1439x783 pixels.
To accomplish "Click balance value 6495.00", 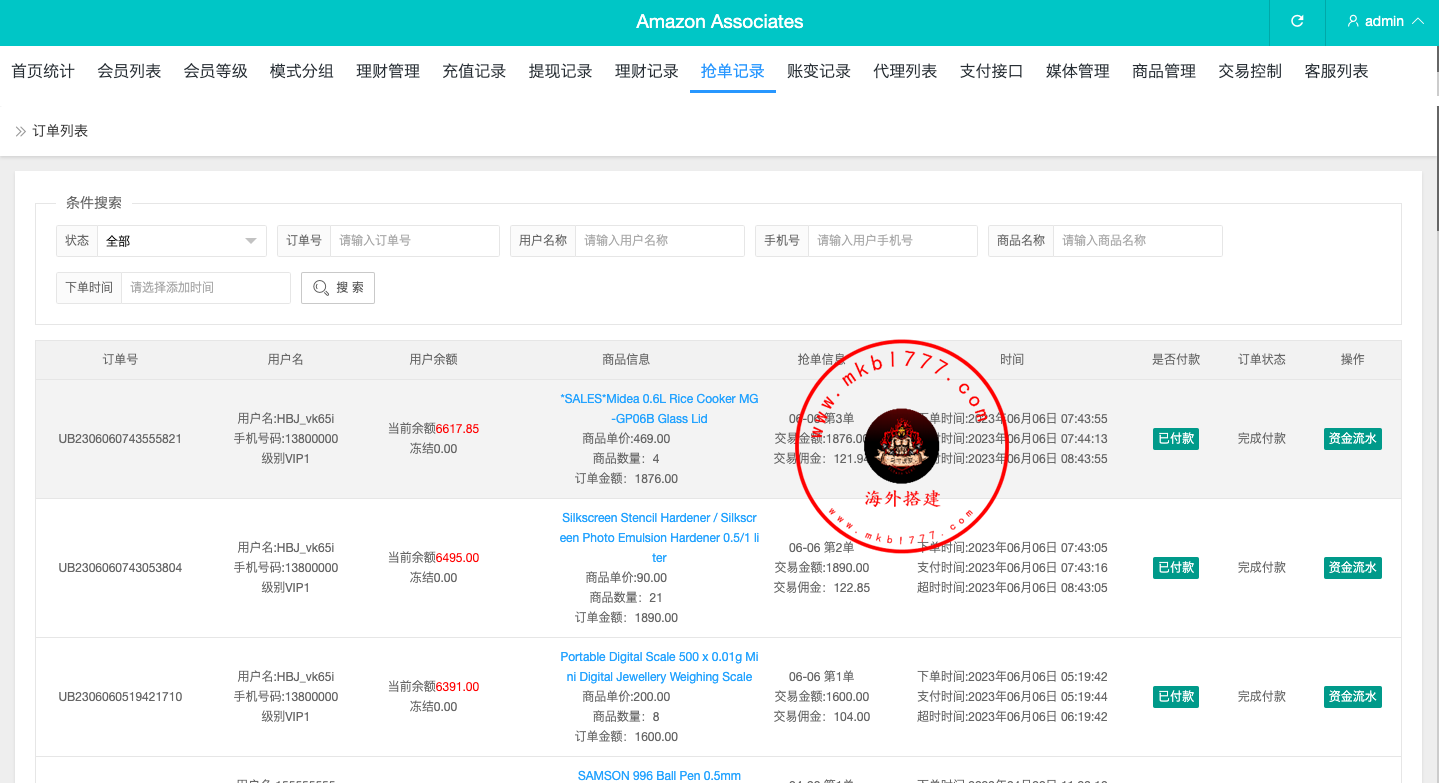I will pyautogui.click(x=457, y=558).
